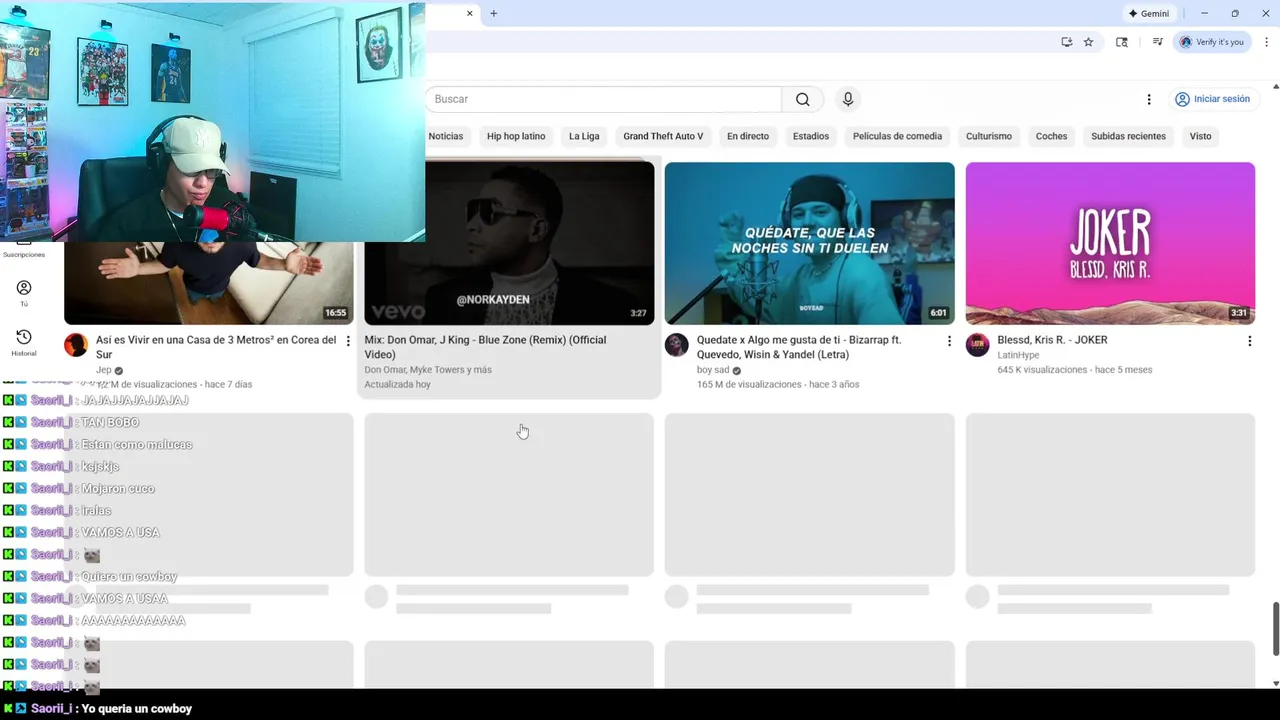Screen dimensions: 1280x720
Task: Open title Mix: Don Omar, J King - Blue Zone
Action: [x=485, y=347]
